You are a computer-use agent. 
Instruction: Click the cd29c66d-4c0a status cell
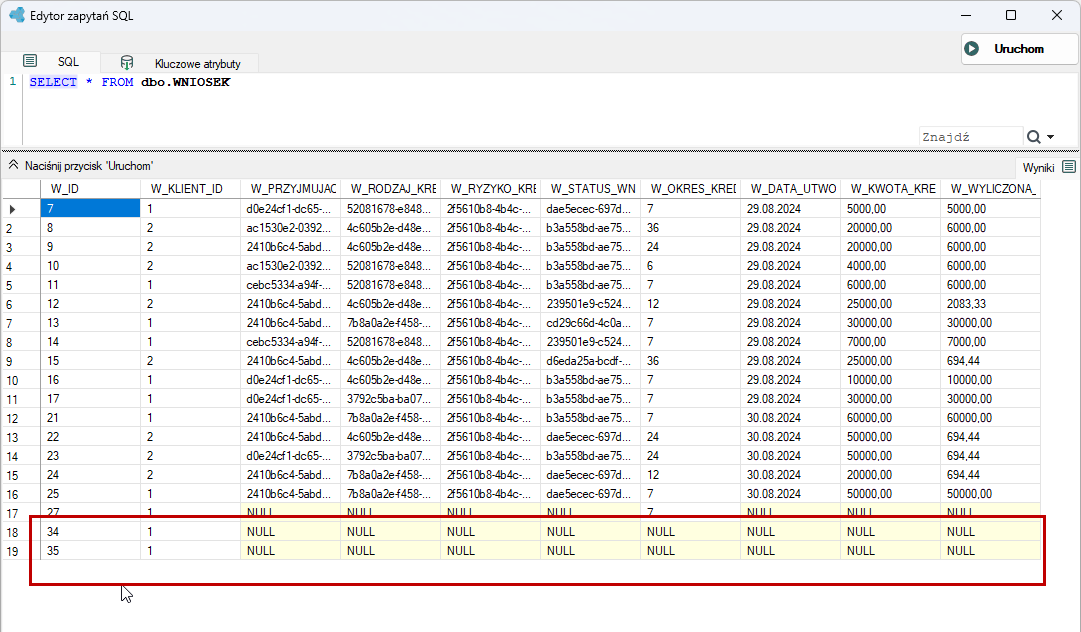590,323
